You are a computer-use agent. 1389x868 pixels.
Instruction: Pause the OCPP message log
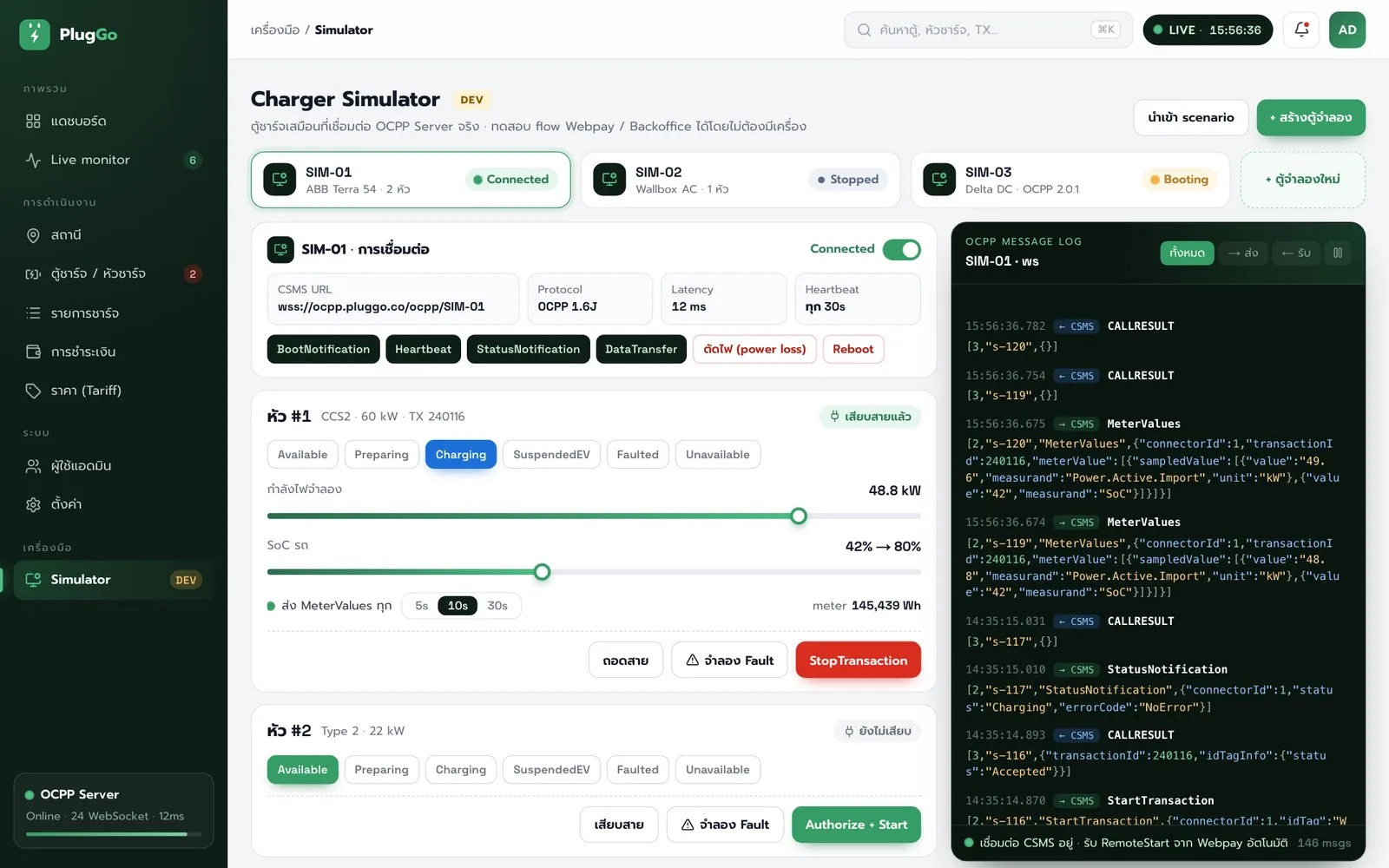[1338, 253]
